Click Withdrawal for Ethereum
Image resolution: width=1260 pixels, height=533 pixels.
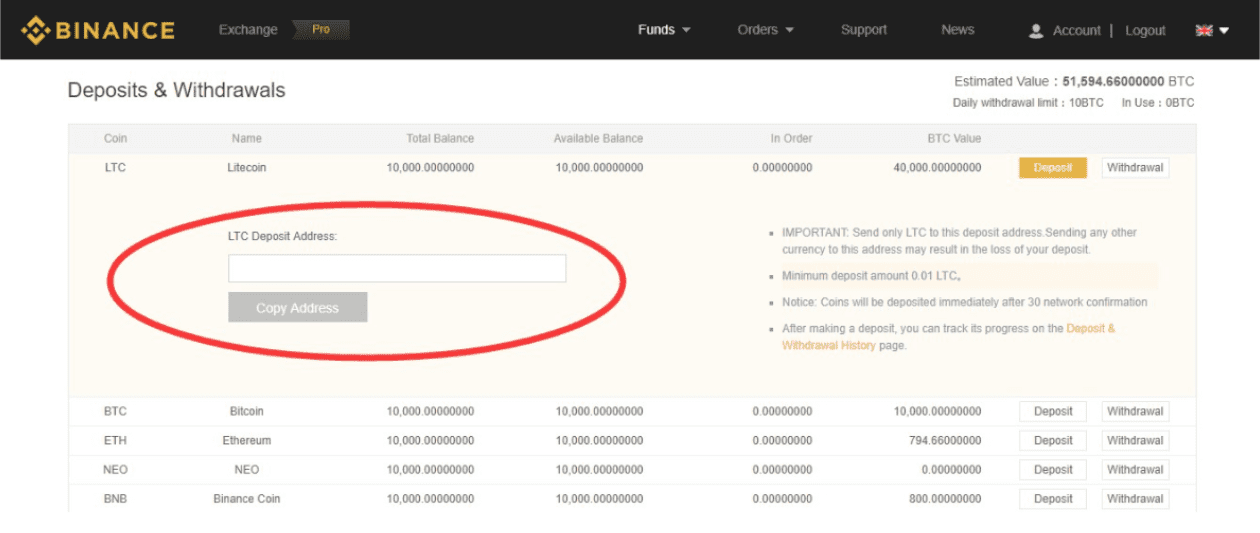click(1135, 440)
